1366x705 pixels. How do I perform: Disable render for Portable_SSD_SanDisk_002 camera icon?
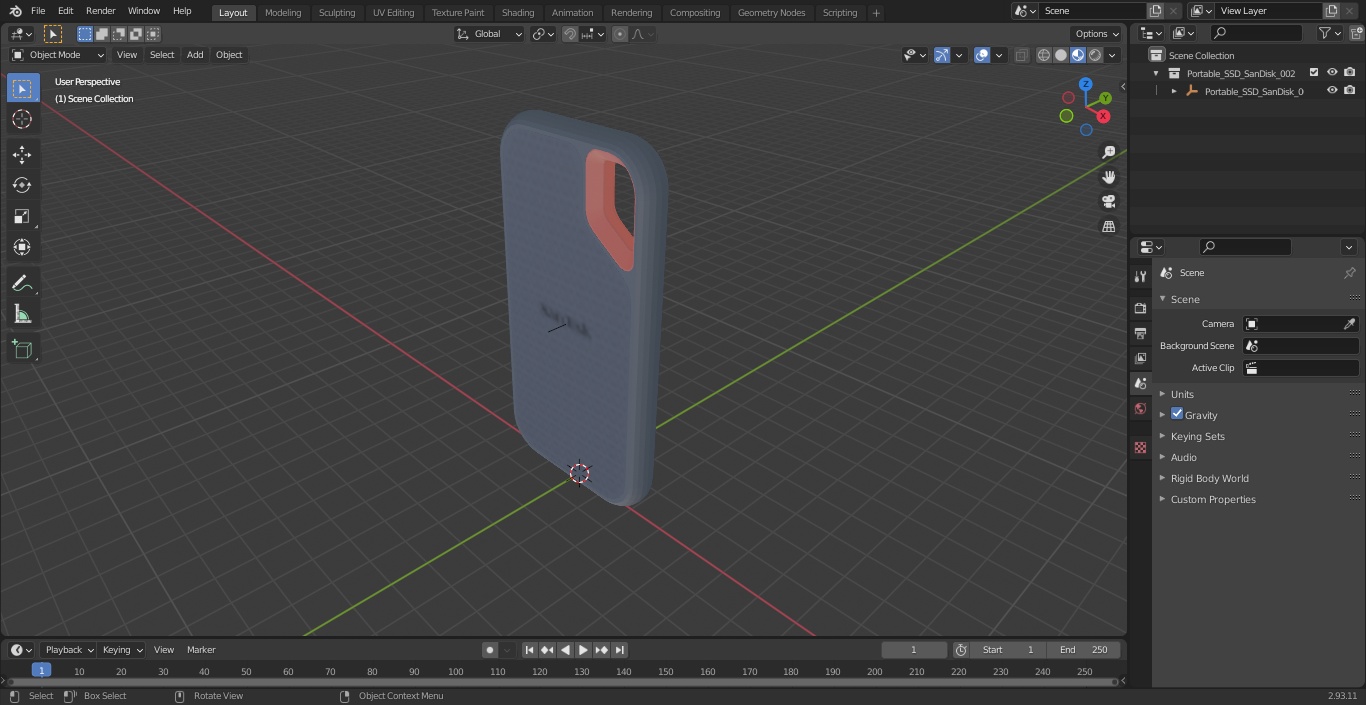coord(1350,73)
